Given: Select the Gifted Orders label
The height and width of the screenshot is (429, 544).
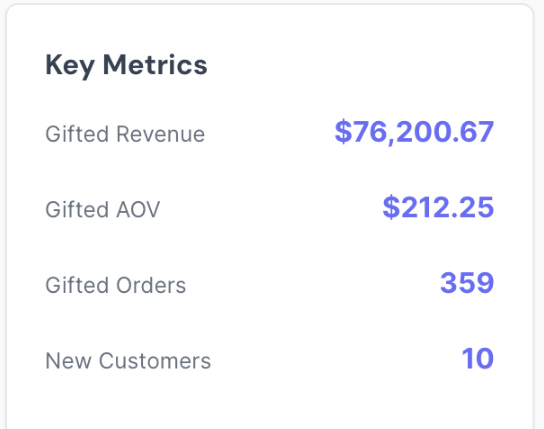Looking at the screenshot, I should (116, 285).
